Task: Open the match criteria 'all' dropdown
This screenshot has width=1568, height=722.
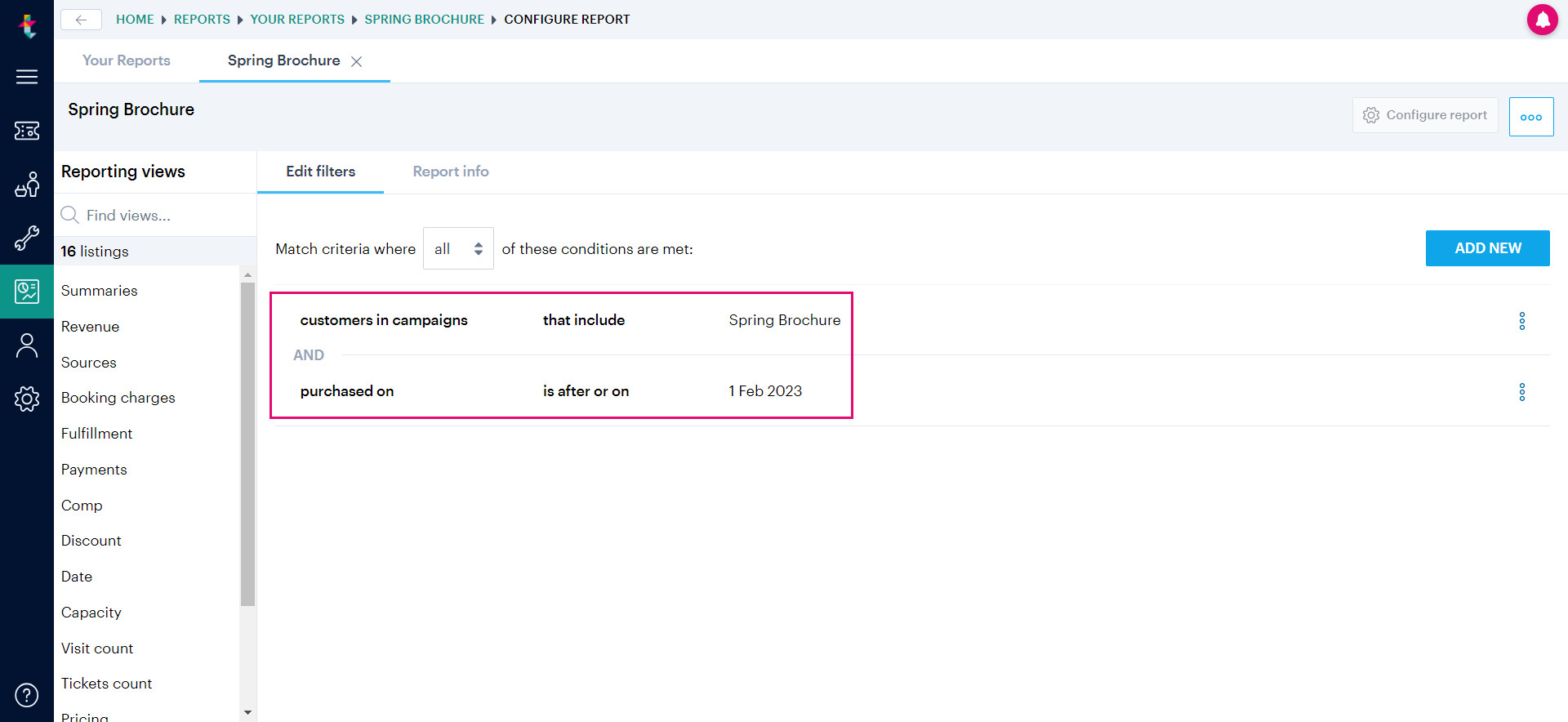Action: (x=458, y=248)
